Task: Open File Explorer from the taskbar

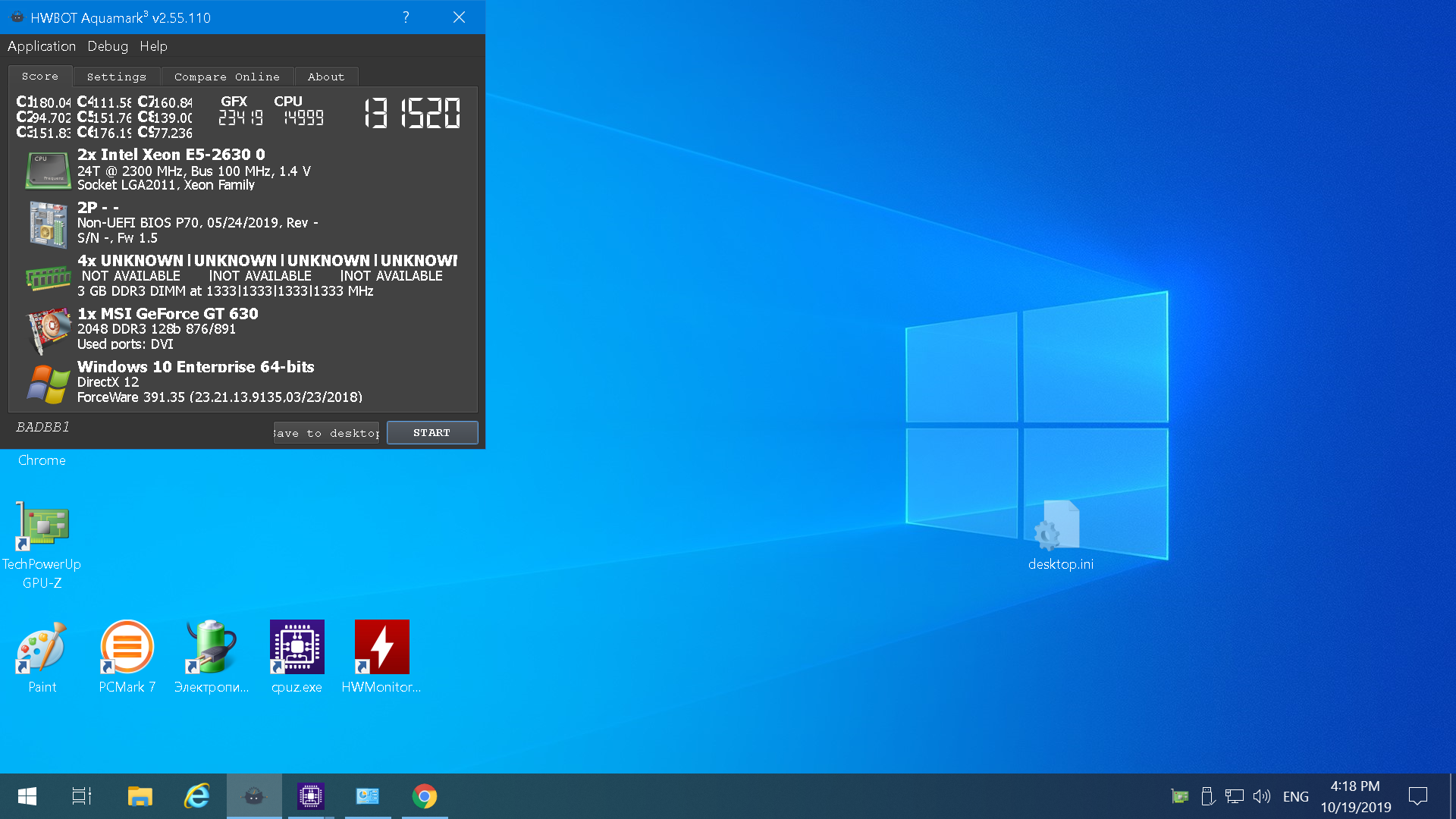Action: [140, 796]
